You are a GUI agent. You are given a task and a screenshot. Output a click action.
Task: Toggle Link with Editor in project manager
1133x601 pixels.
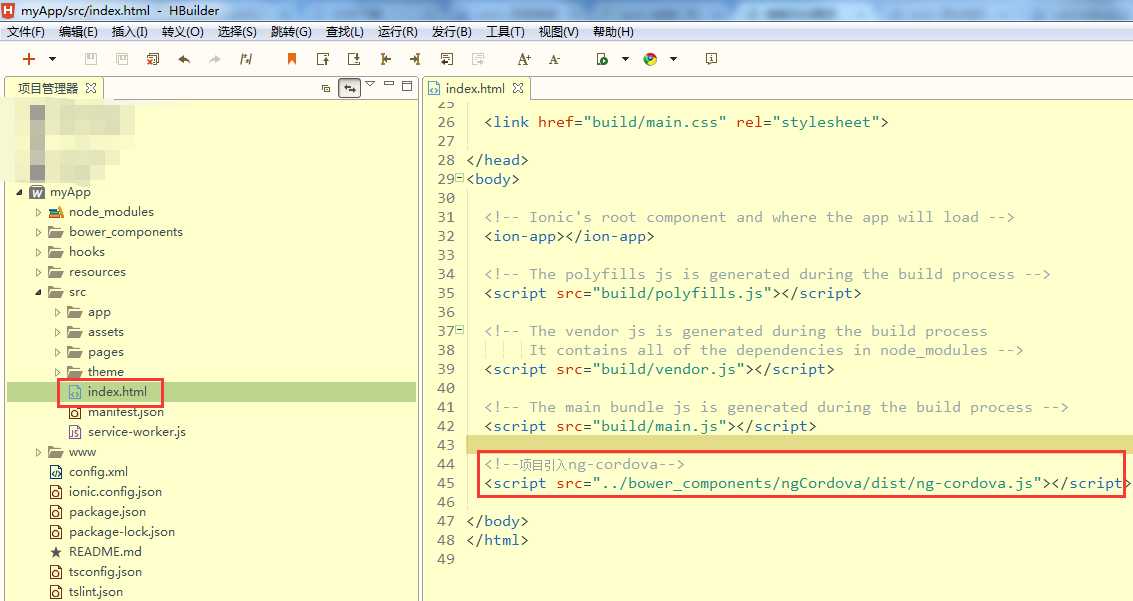(x=350, y=88)
